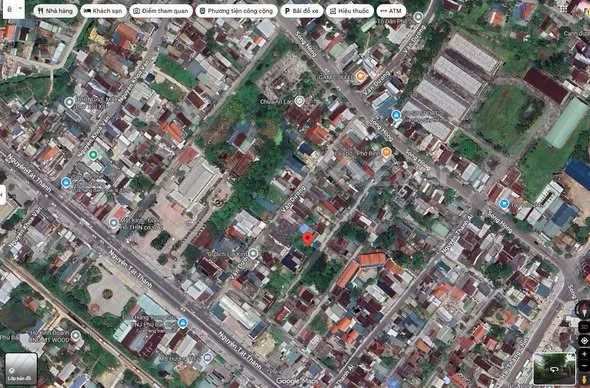Click the red dropped location pin
Screen dimensions: 590x388
(308, 239)
